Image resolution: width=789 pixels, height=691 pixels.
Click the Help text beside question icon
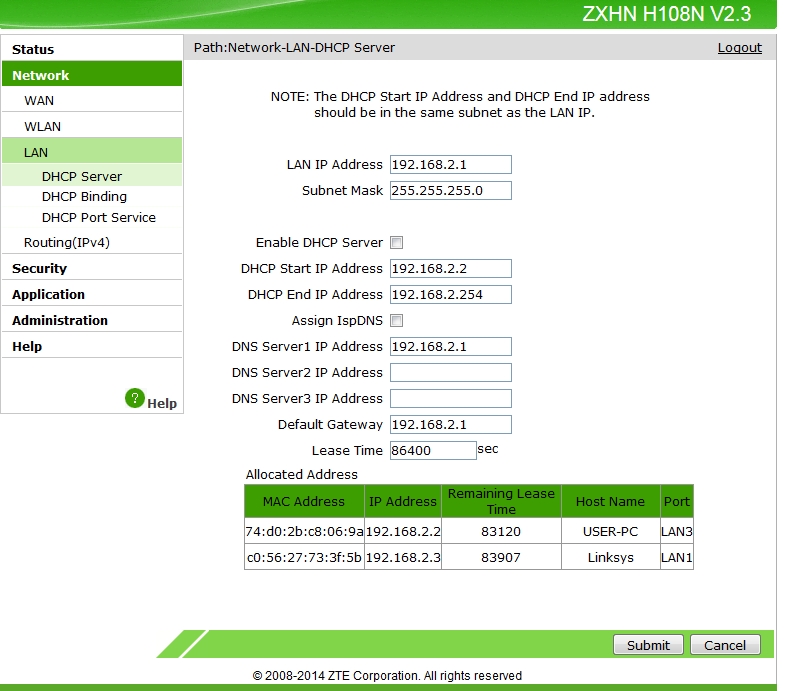coord(162,403)
